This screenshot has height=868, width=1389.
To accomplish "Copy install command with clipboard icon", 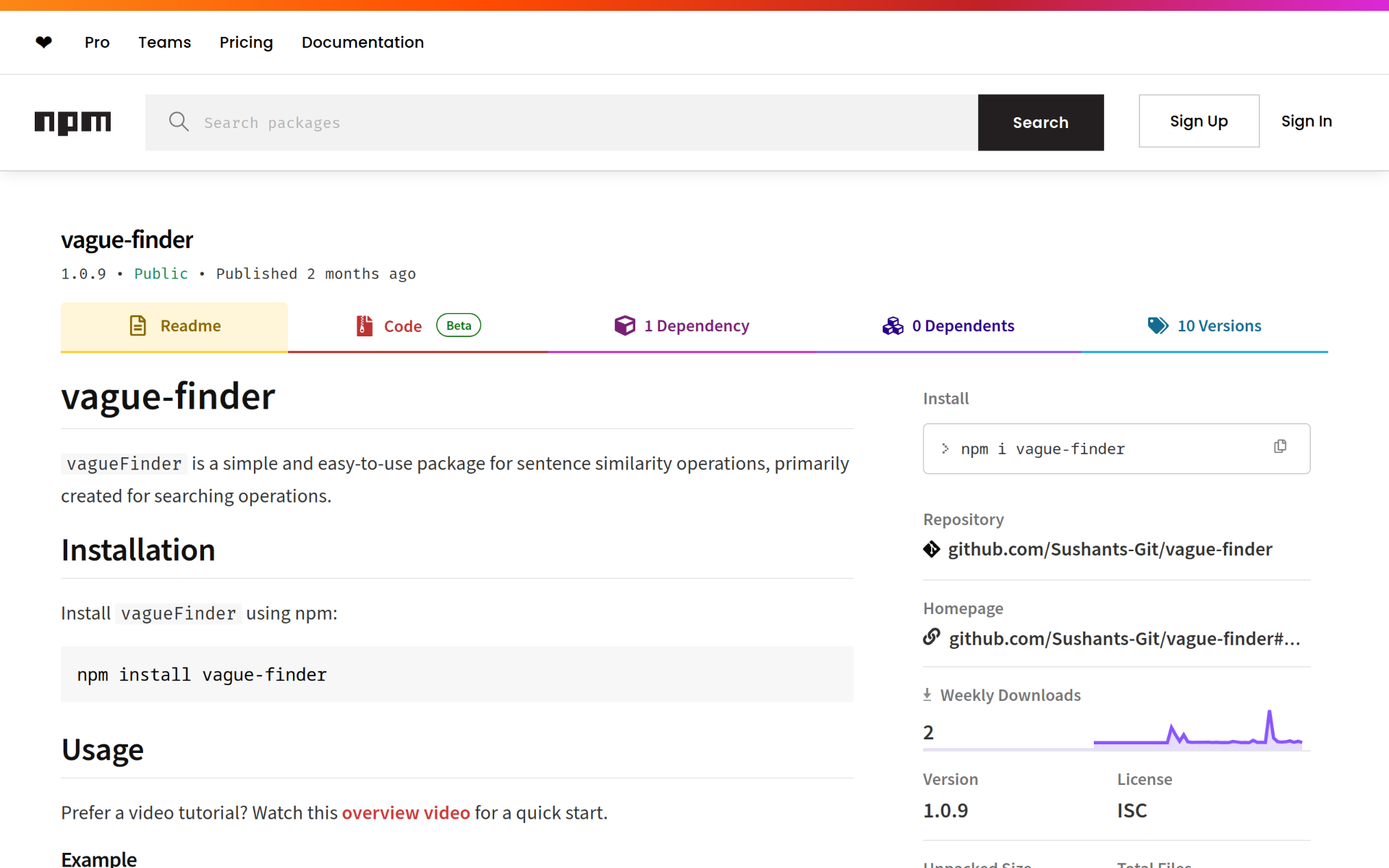I will [x=1280, y=447].
